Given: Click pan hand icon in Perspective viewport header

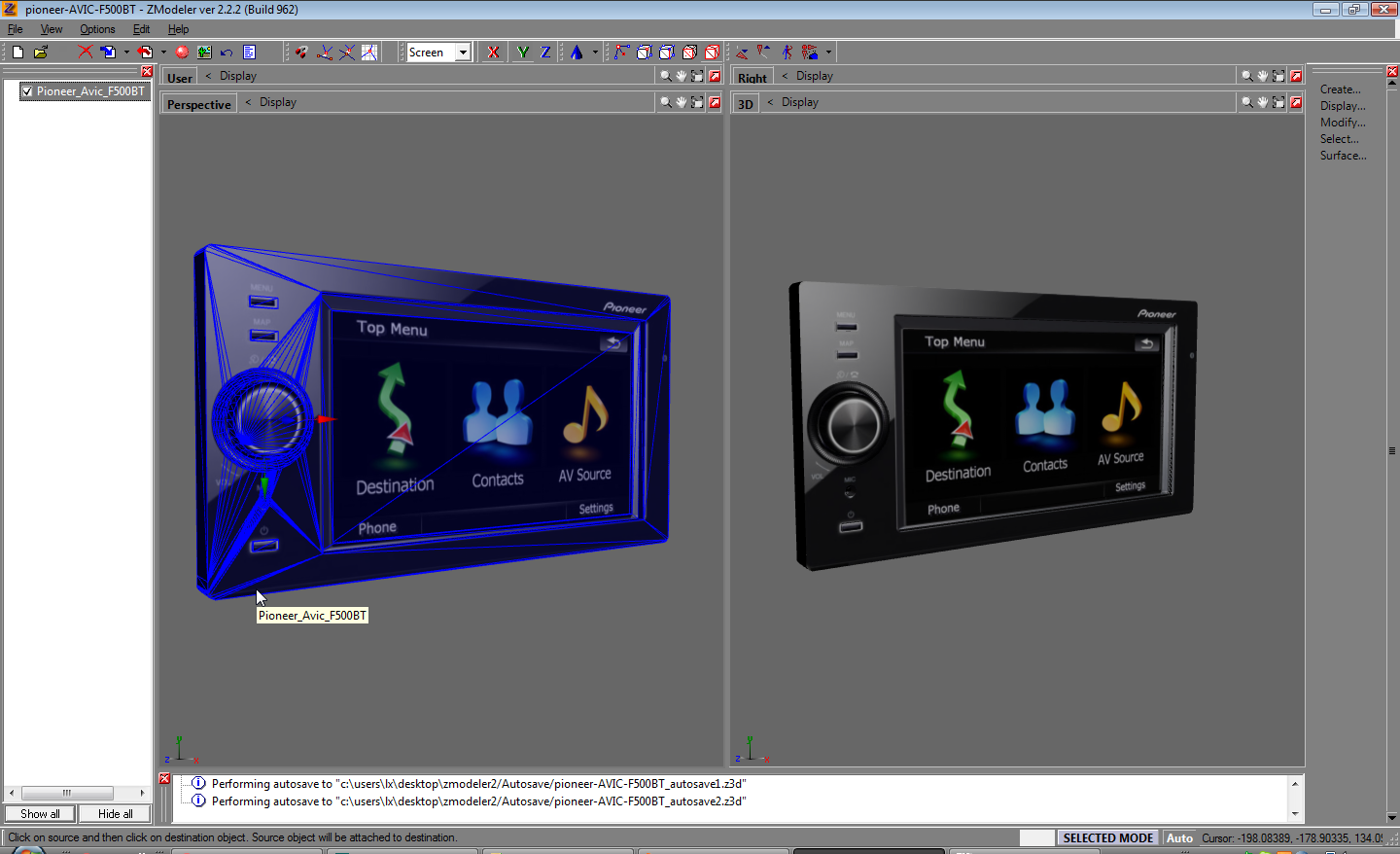Looking at the screenshot, I should (682, 102).
